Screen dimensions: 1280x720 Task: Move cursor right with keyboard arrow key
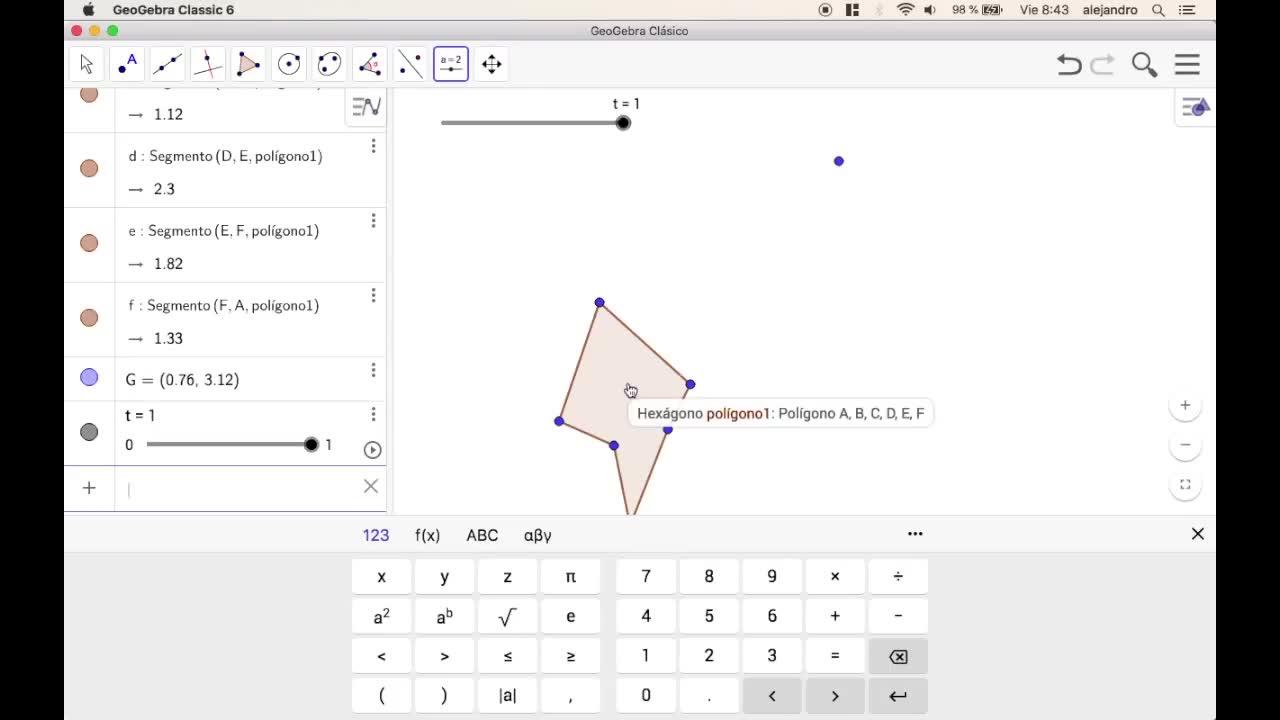(x=835, y=696)
